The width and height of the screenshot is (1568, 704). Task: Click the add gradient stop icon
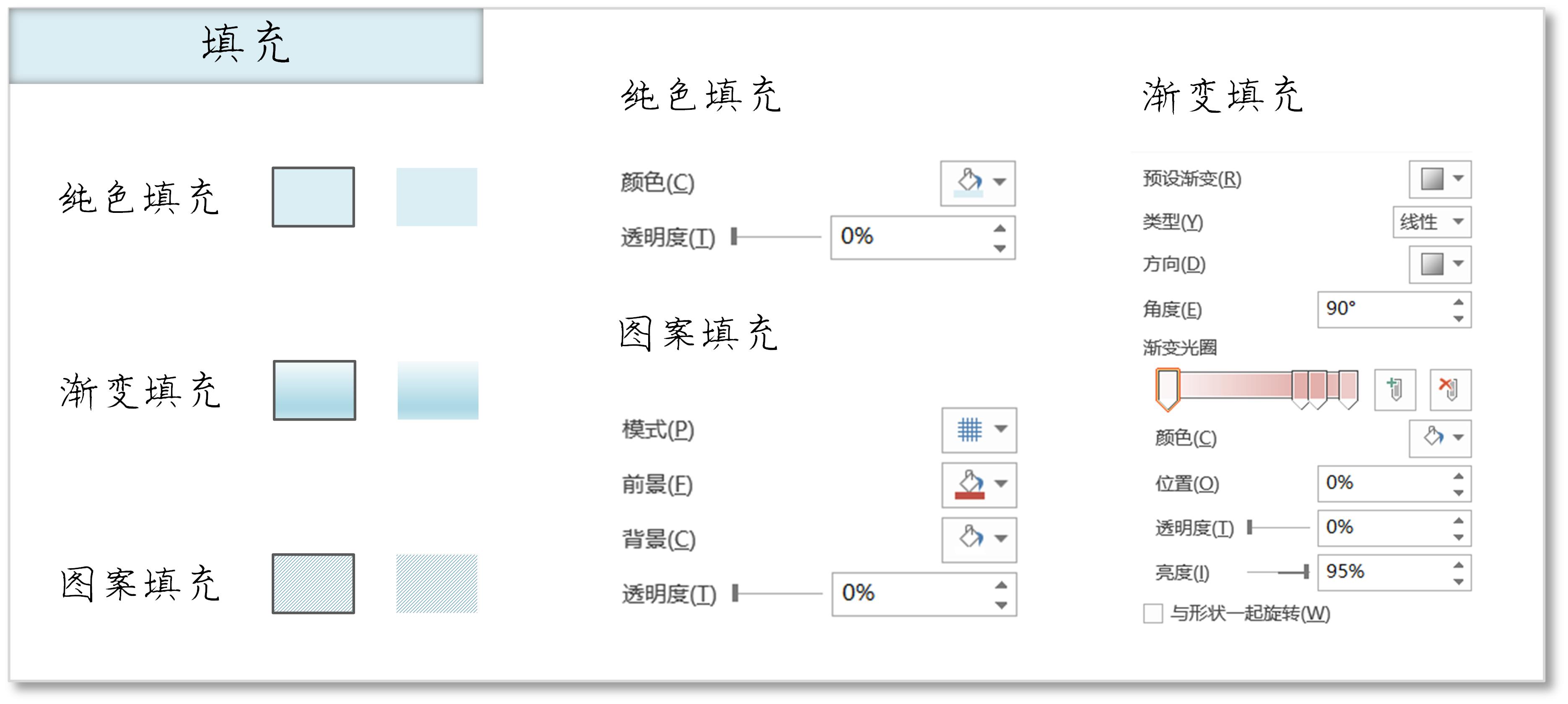[1394, 389]
